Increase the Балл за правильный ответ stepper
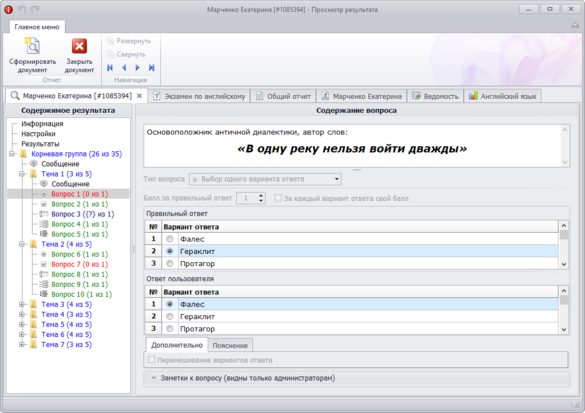The height and width of the screenshot is (413, 585). coord(261,195)
